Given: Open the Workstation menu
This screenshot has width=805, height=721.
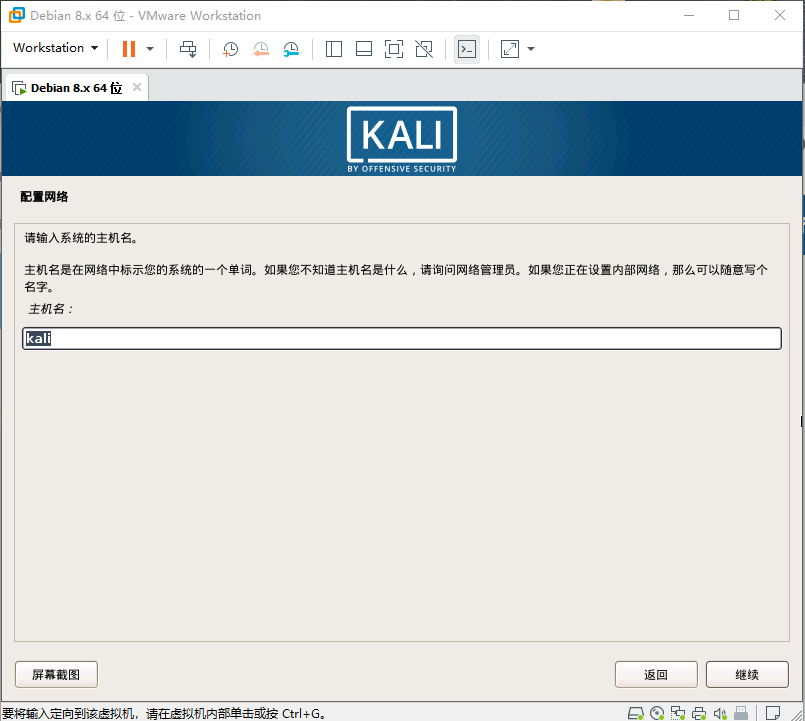Looking at the screenshot, I should (55, 48).
